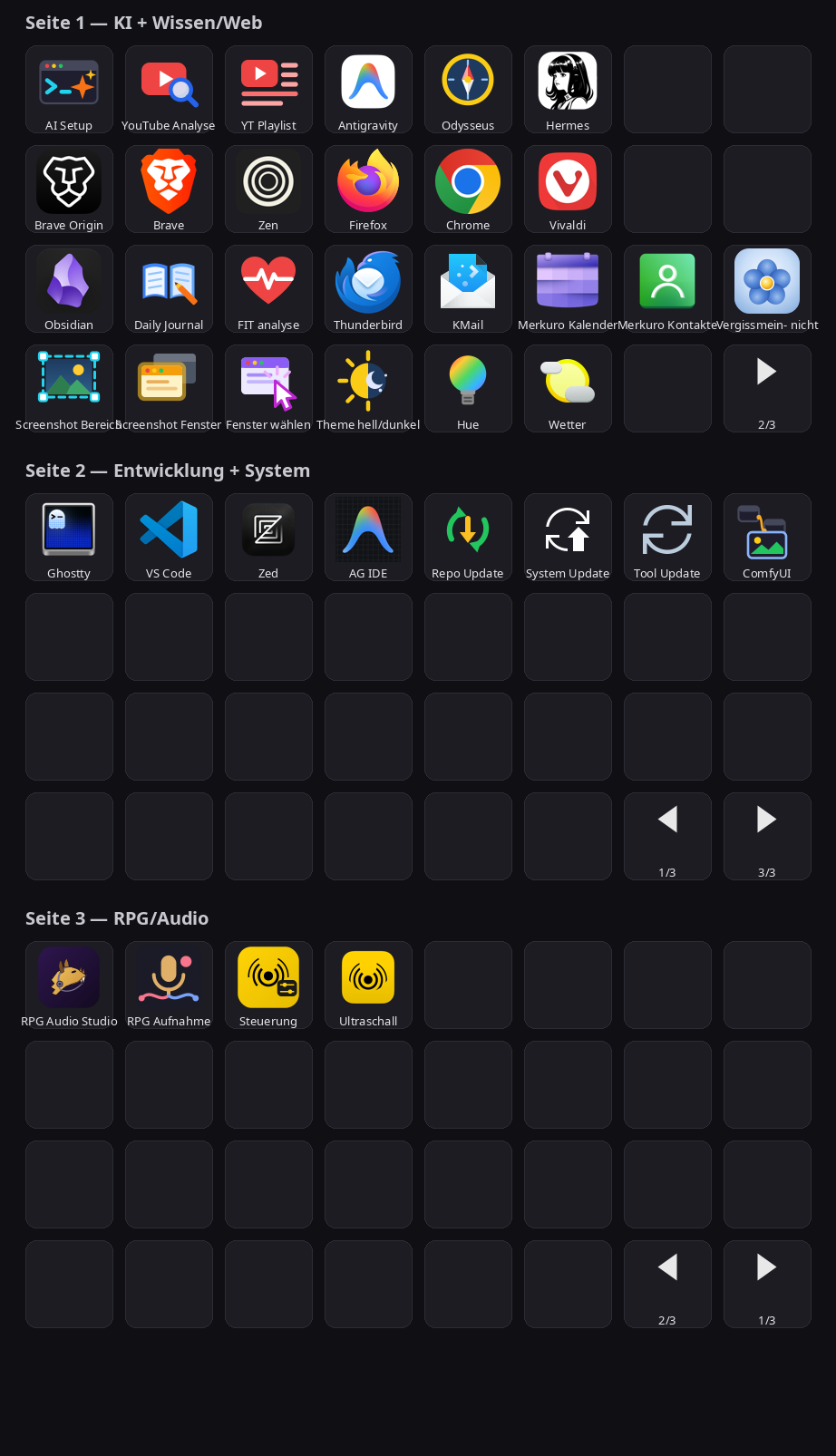Launch the orange Brave browser

point(169,189)
